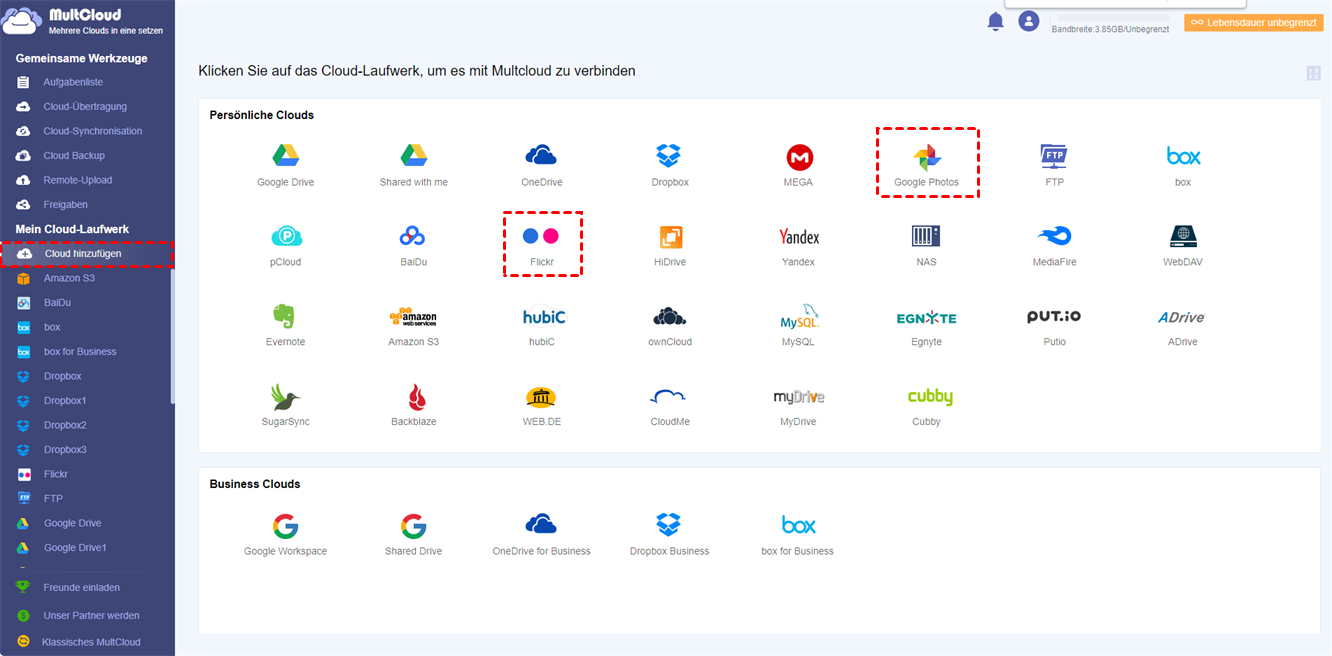Add the Google Drive cloud
1332x656 pixels.
[x=286, y=156]
